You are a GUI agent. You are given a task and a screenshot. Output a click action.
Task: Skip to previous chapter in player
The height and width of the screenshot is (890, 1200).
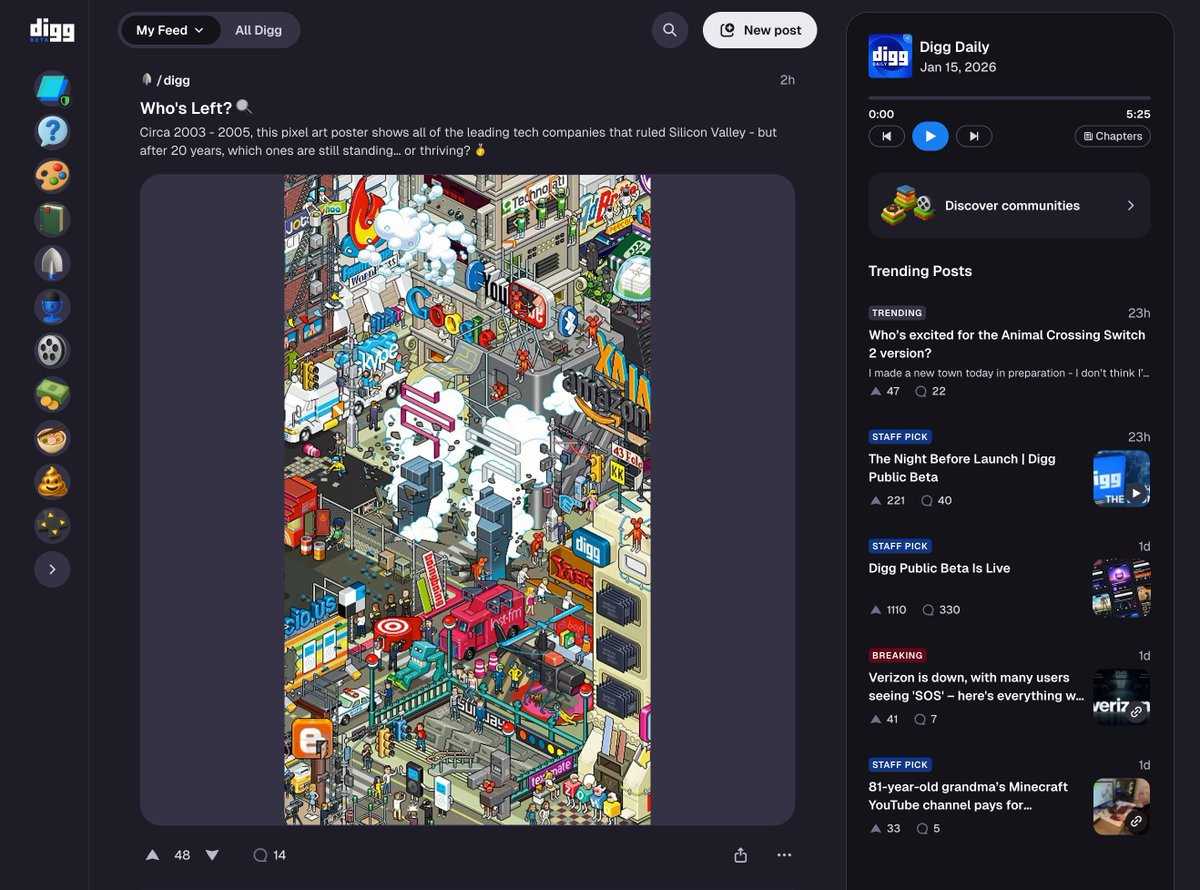coord(886,136)
